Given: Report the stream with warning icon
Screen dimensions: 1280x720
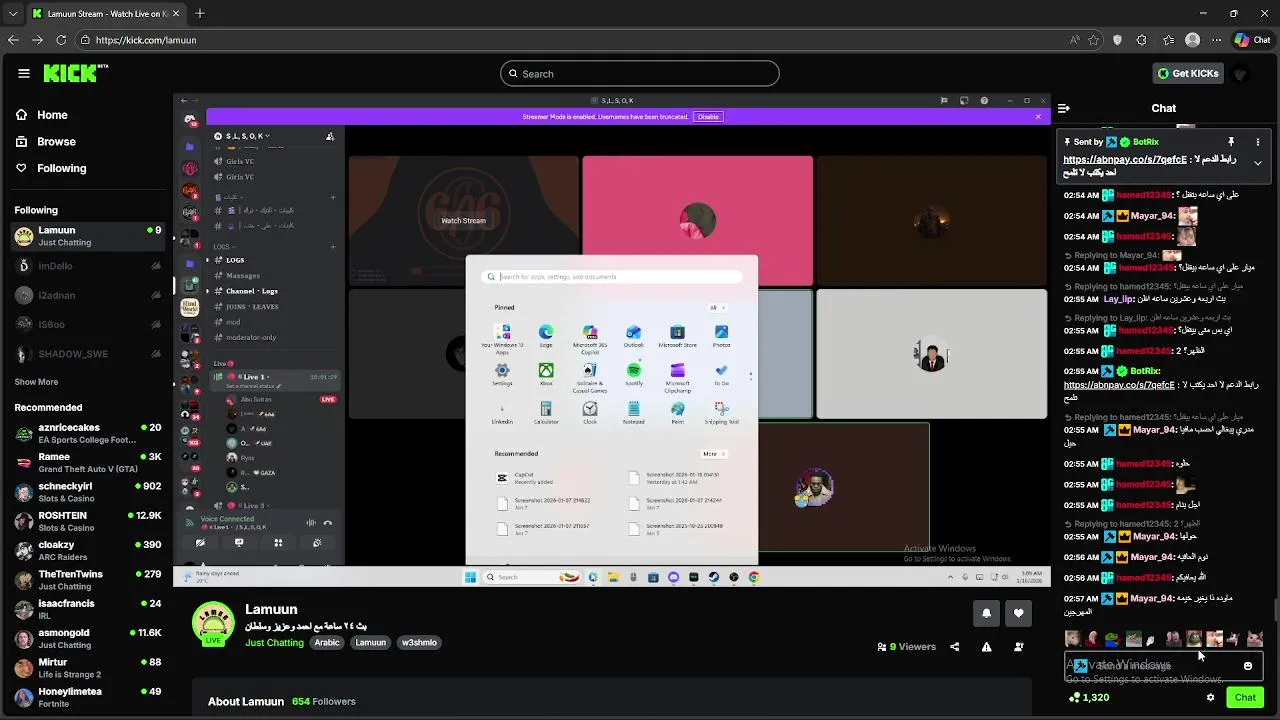Looking at the screenshot, I should click(x=986, y=647).
